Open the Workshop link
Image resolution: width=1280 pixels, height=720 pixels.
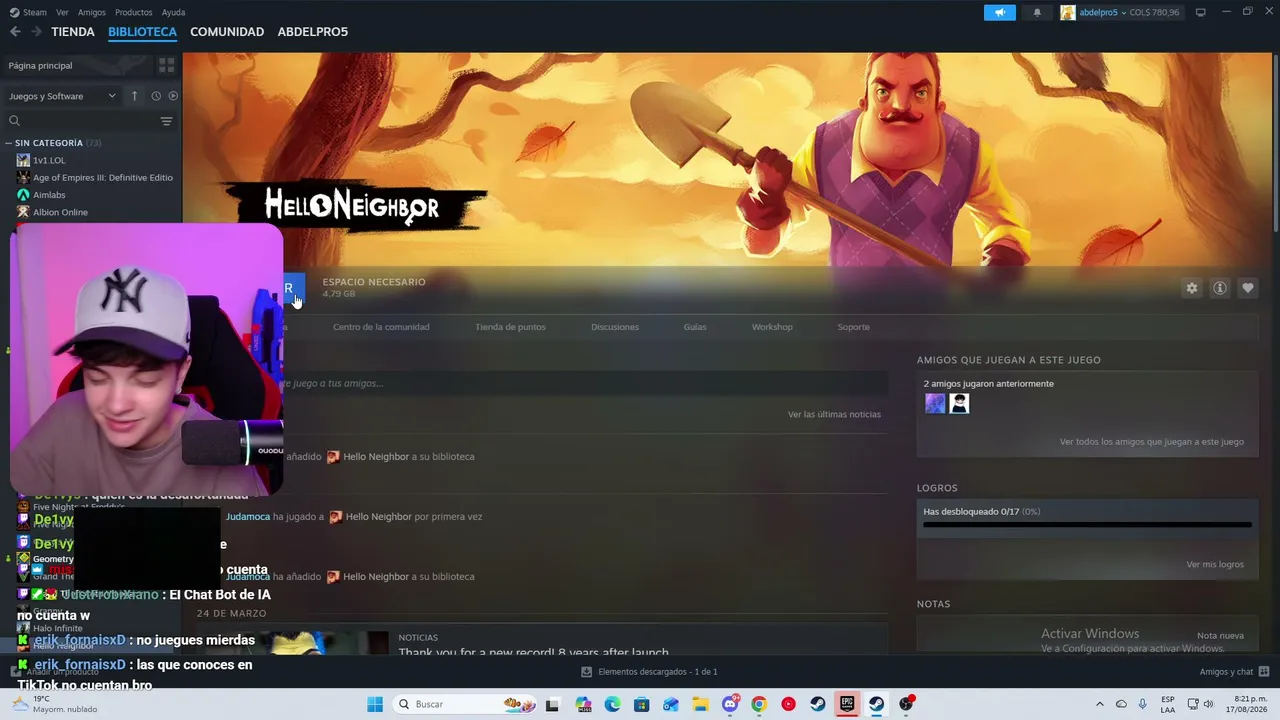pyautogui.click(x=772, y=327)
